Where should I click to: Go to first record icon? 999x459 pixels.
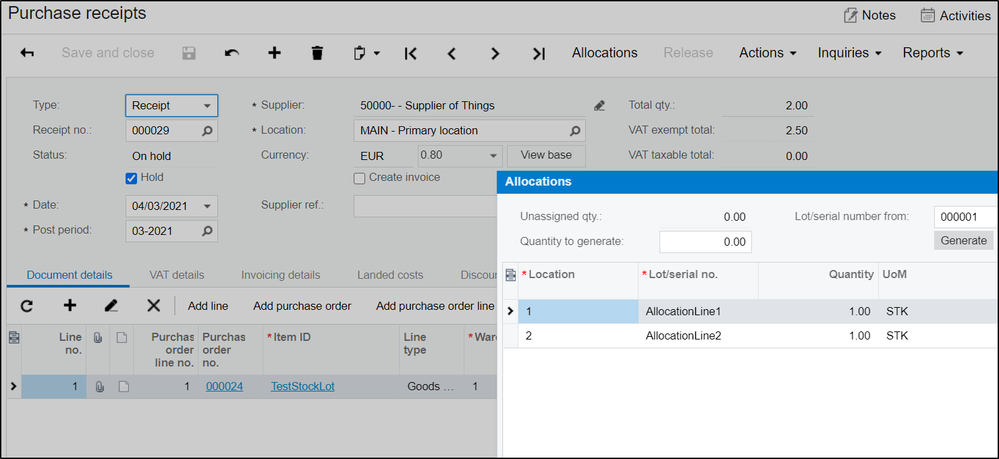410,53
